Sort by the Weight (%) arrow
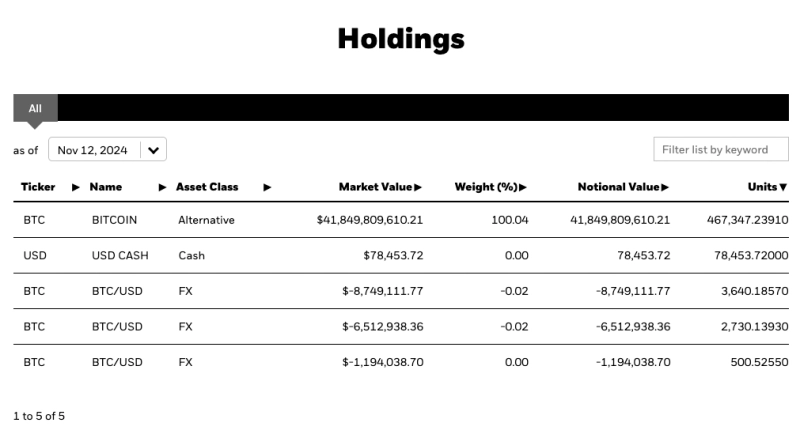Image resolution: width=800 pixels, height=434 pixels. tap(523, 187)
